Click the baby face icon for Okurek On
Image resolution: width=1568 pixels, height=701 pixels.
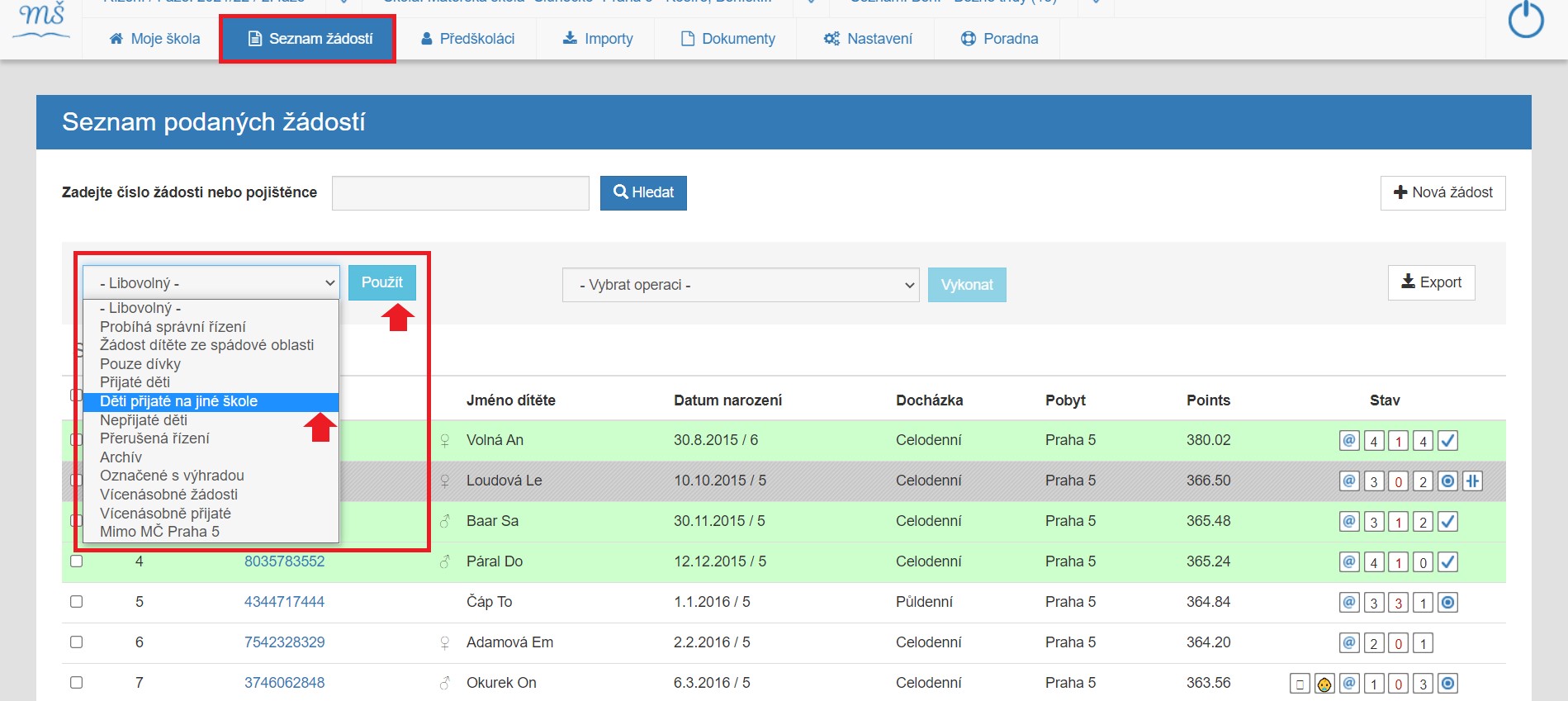pos(1324,684)
